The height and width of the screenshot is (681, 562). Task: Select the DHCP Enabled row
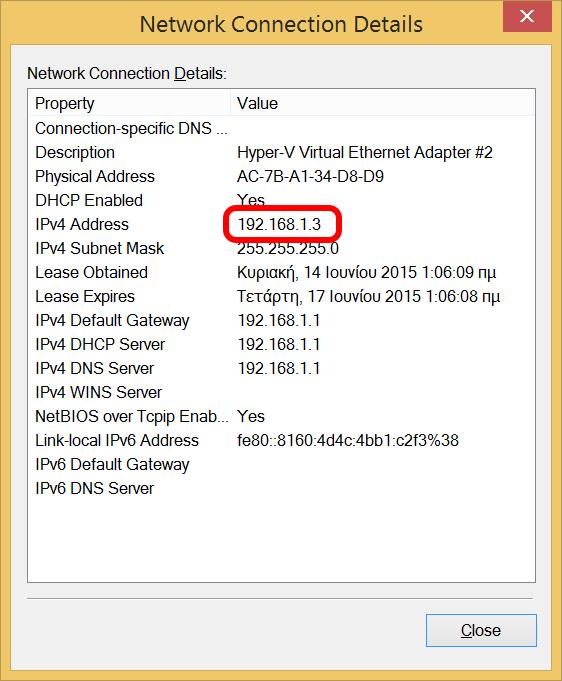[281, 200]
